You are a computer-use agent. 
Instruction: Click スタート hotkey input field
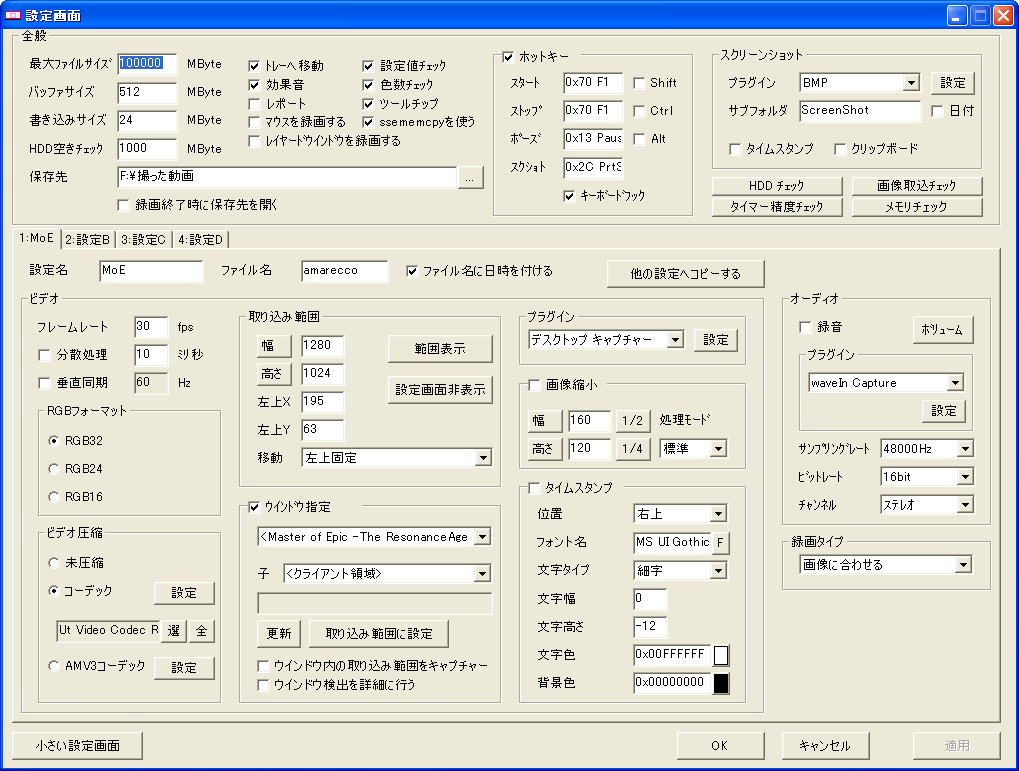(x=593, y=83)
